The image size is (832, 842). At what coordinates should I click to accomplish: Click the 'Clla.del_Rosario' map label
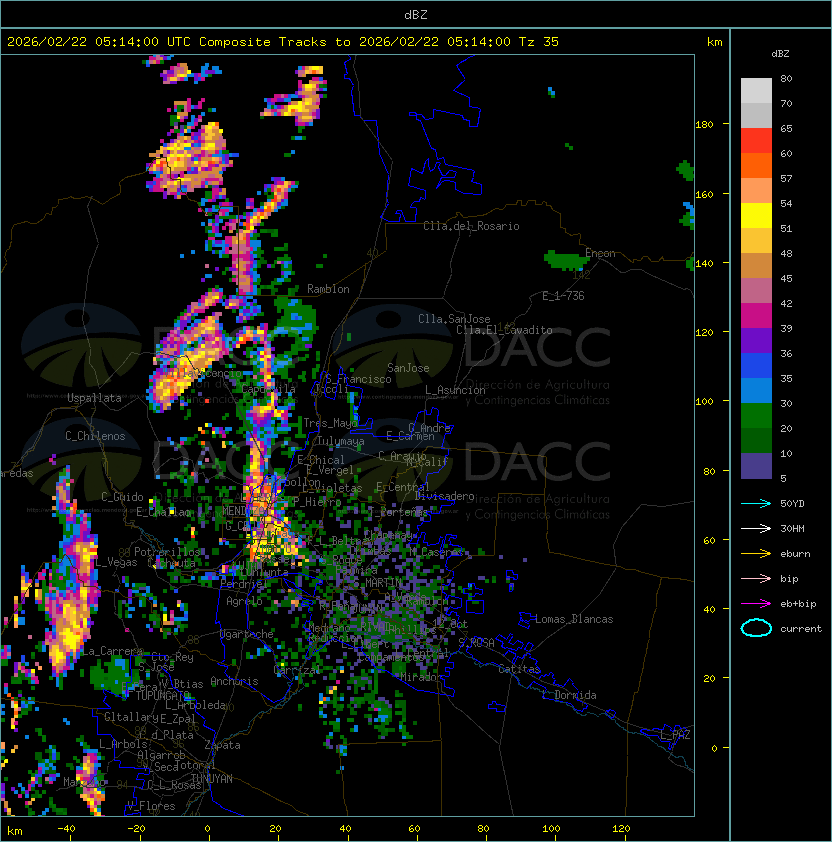[471, 226]
